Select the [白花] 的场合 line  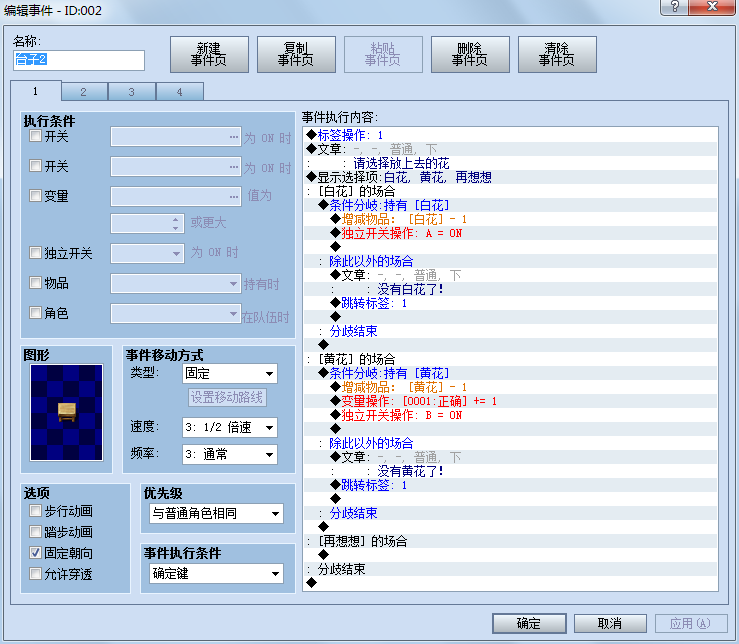pyautogui.click(x=510, y=191)
